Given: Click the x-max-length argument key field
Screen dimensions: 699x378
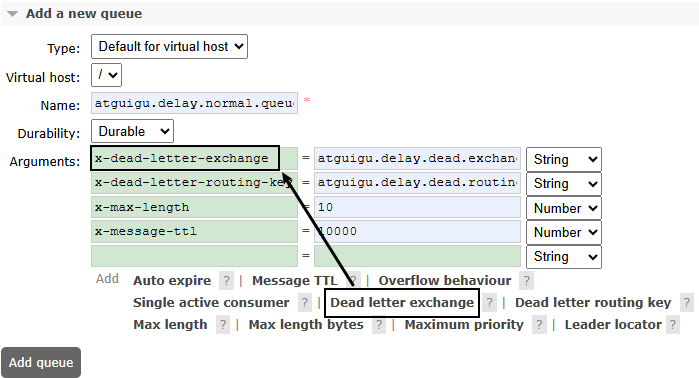Looking at the screenshot, I should click(x=194, y=207).
